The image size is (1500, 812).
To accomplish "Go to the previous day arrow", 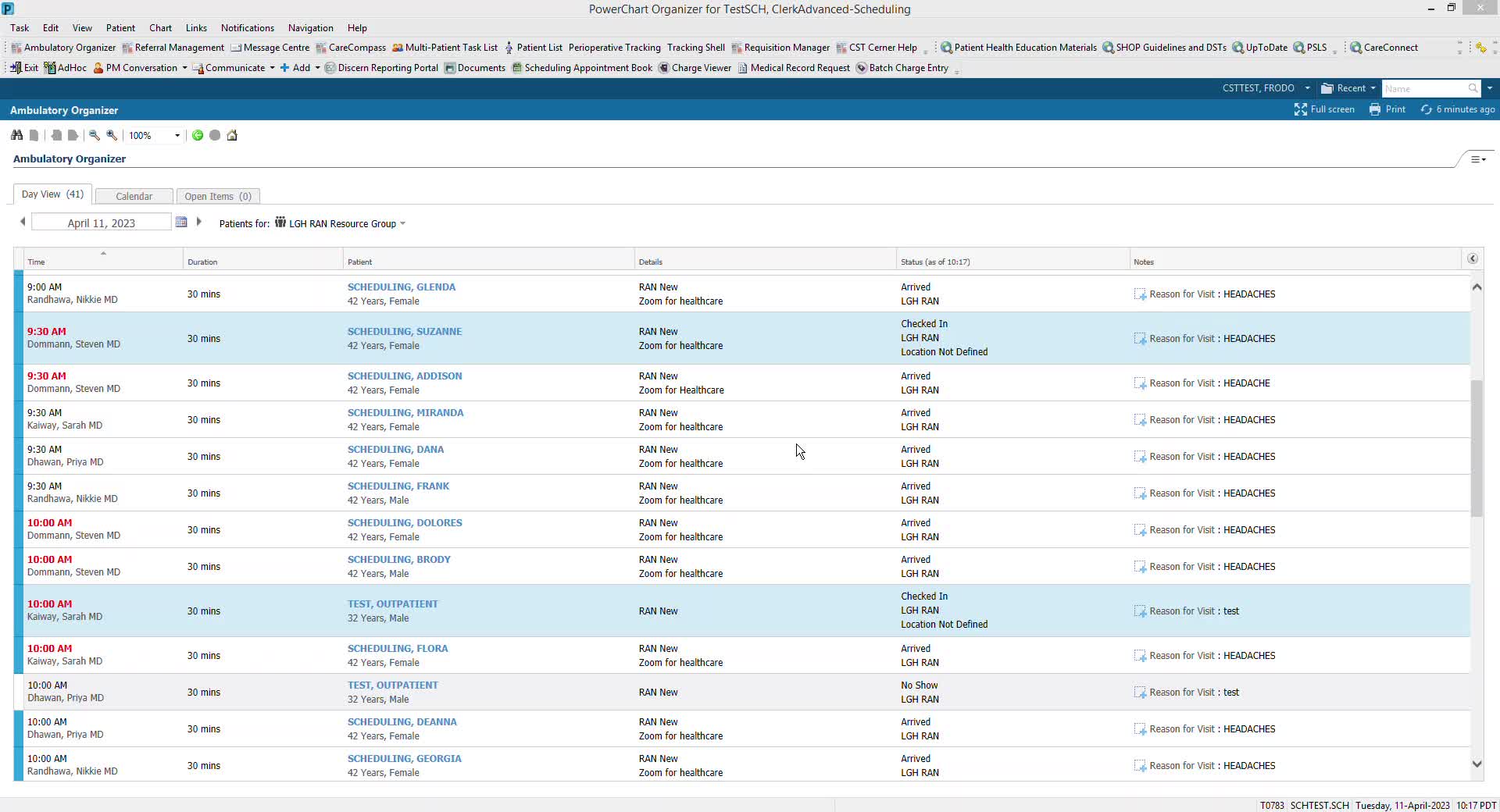I will [23, 222].
